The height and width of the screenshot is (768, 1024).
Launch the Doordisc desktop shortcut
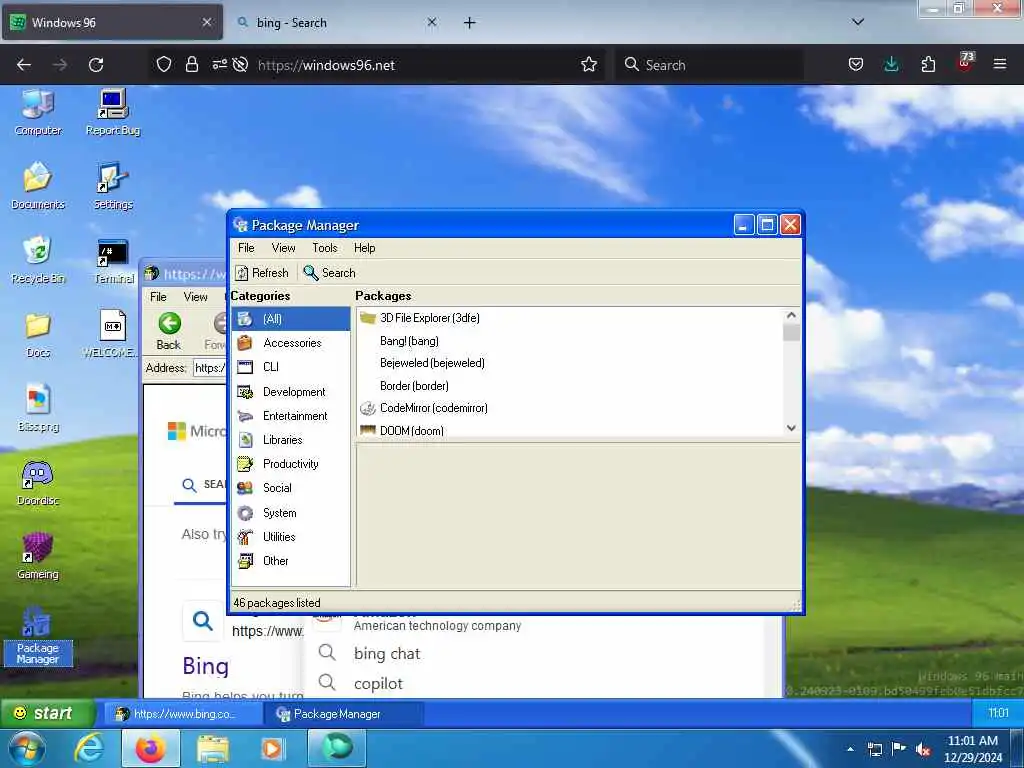(38, 483)
